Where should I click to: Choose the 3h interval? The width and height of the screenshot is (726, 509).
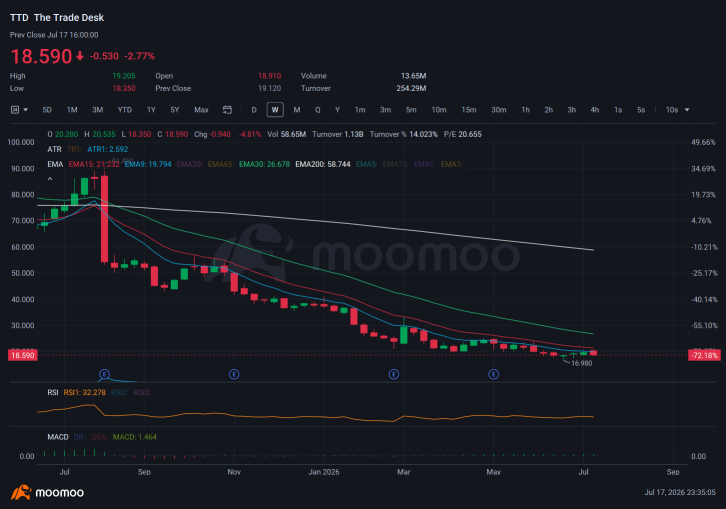[x=572, y=110]
